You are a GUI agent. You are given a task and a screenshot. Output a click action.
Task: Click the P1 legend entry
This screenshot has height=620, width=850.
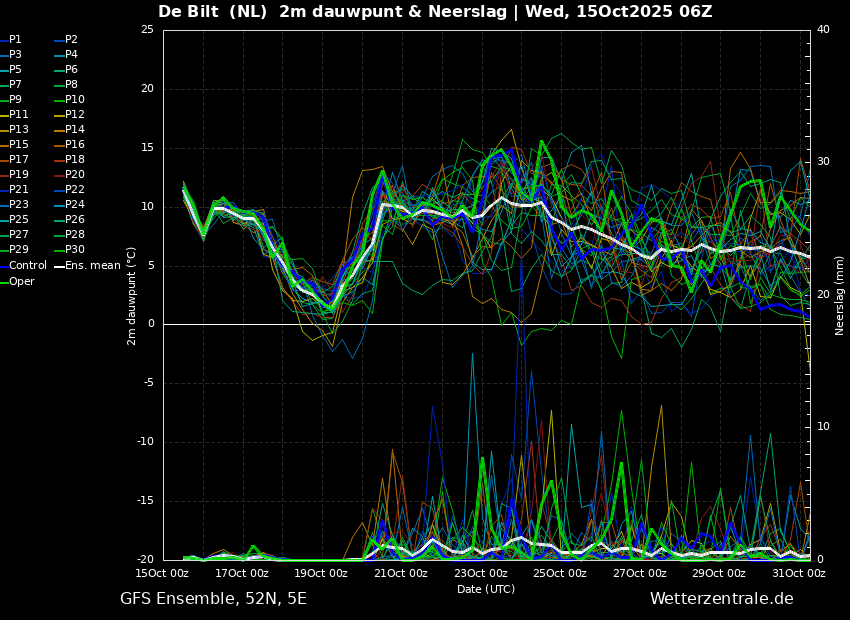point(11,40)
